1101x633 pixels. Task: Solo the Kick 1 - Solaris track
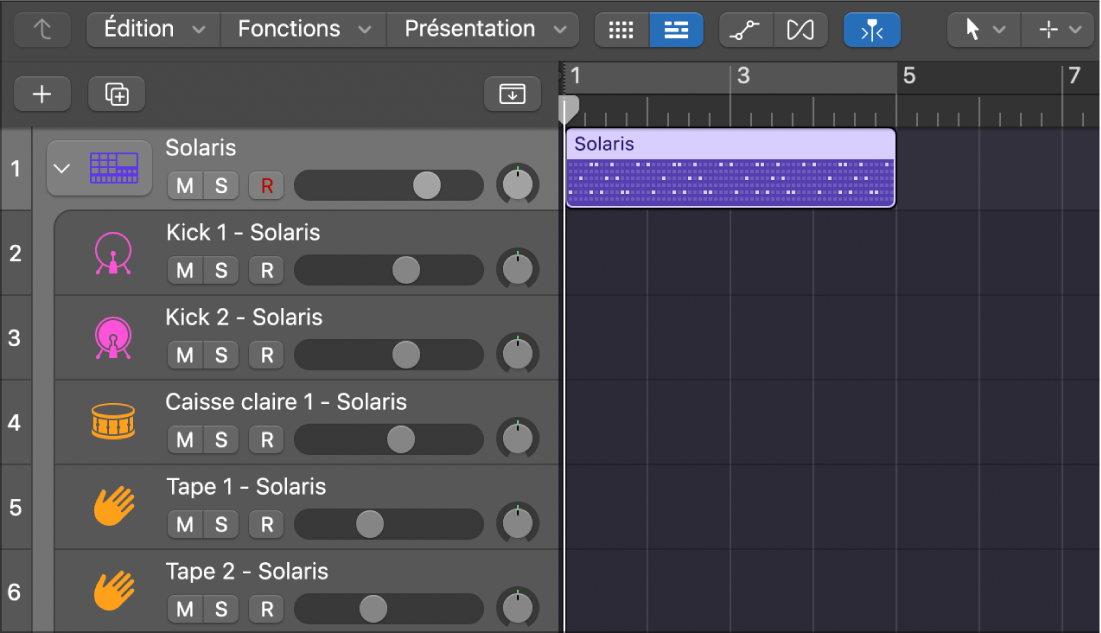click(x=219, y=270)
